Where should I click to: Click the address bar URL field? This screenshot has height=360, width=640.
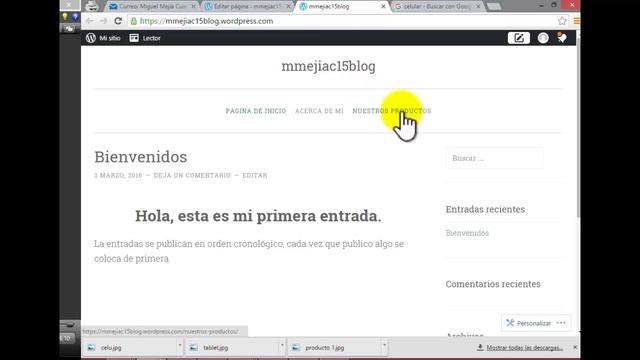click(x=347, y=21)
